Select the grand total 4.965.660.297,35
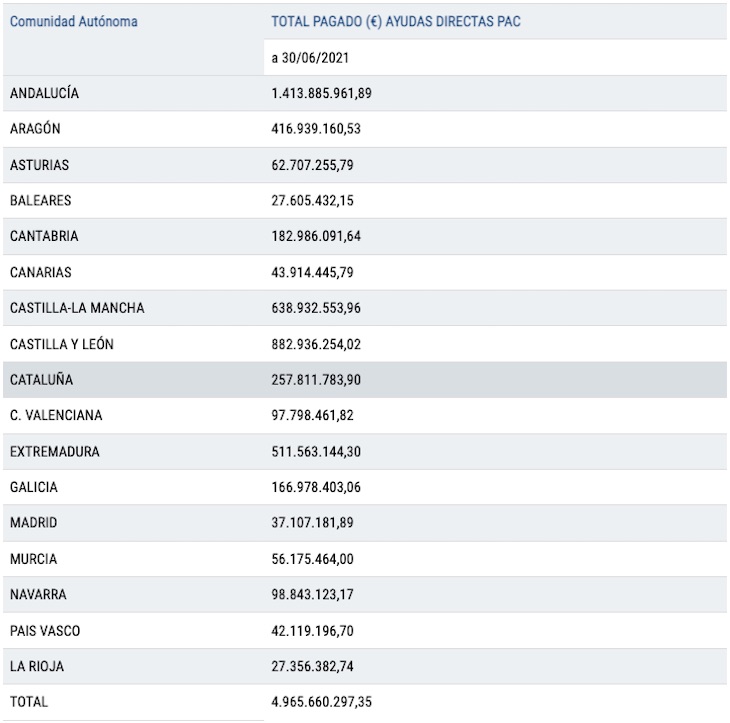 coord(322,702)
